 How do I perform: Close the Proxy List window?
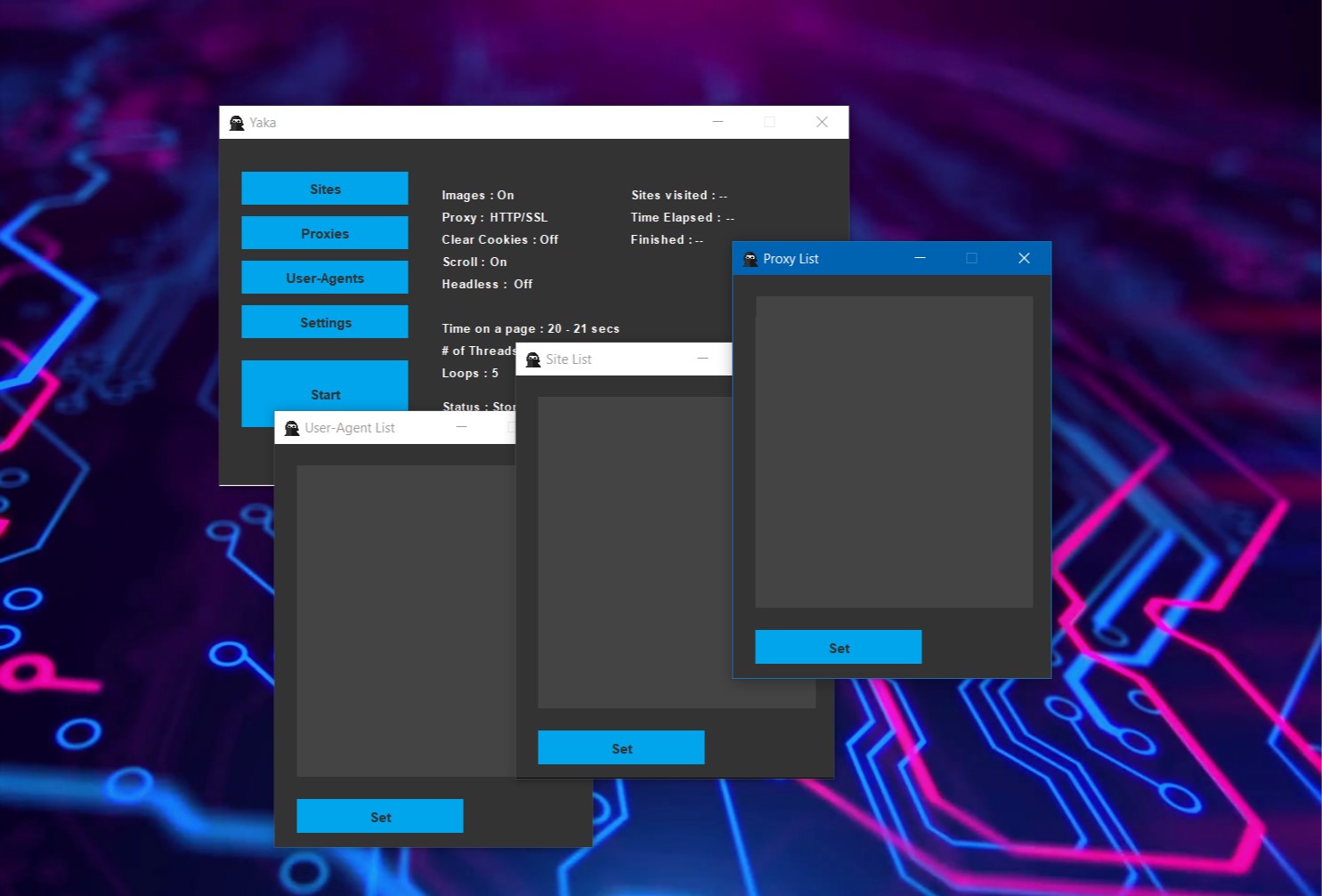(1024, 258)
